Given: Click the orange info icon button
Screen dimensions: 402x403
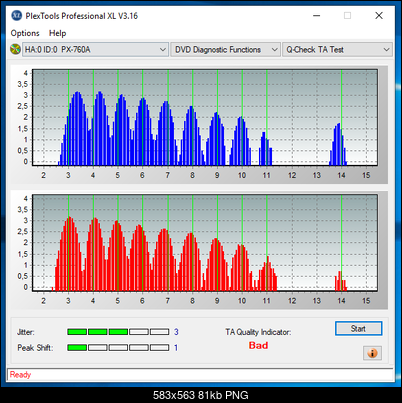Looking at the screenshot, I should click(372, 353).
